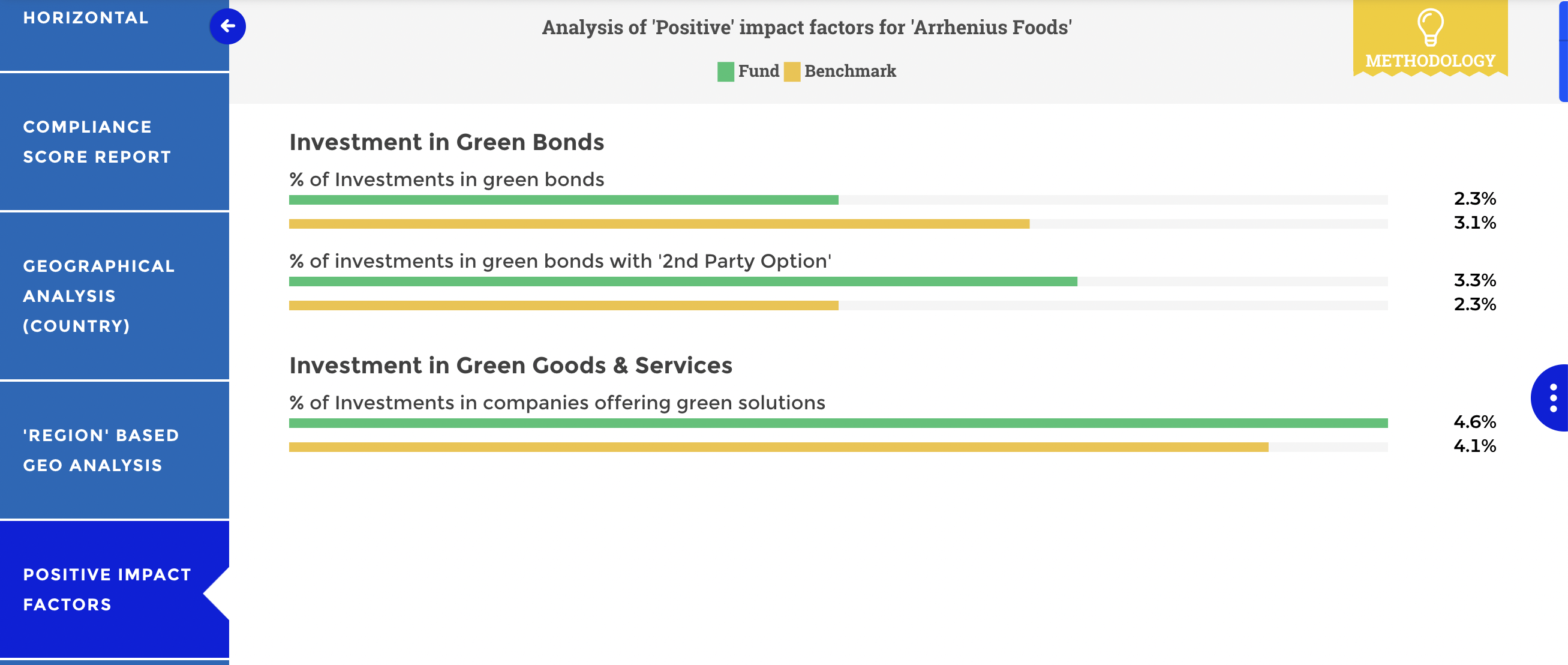Viewport: 1568px width, 665px height.
Task: Switch to the Horizontal sidebar tab
Action: tap(86, 18)
